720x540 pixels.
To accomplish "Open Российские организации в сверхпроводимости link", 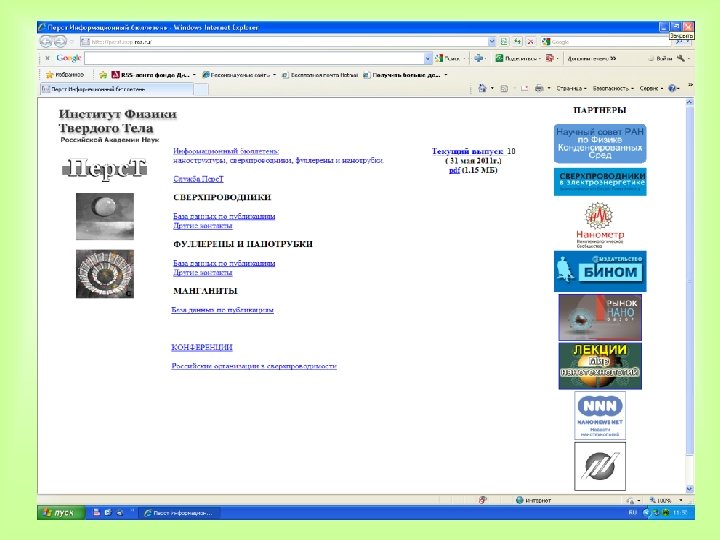I will click(x=254, y=366).
